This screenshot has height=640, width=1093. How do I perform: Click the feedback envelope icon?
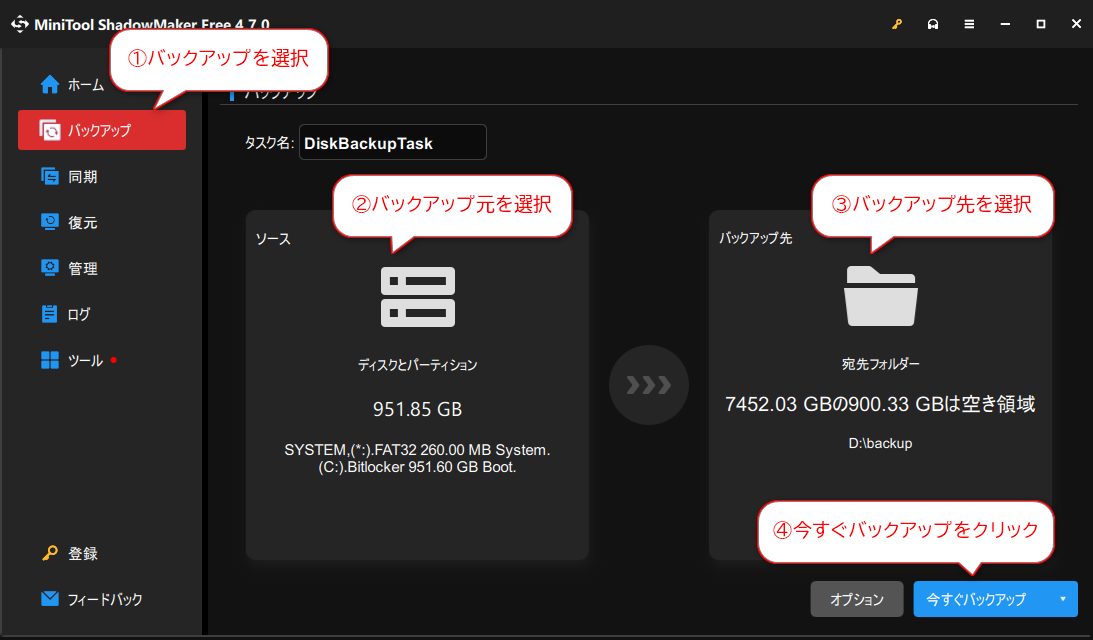pos(49,599)
